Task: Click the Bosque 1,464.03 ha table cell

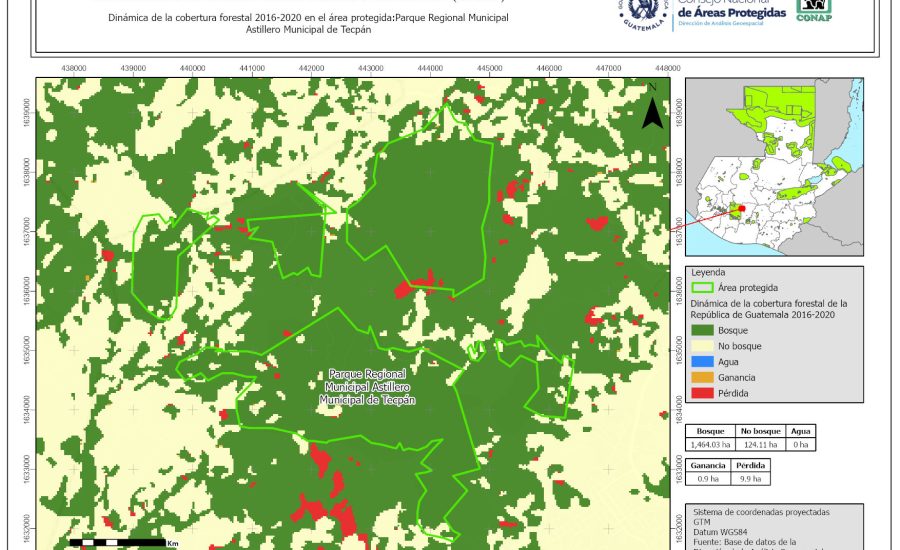Action: pos(710,444)
